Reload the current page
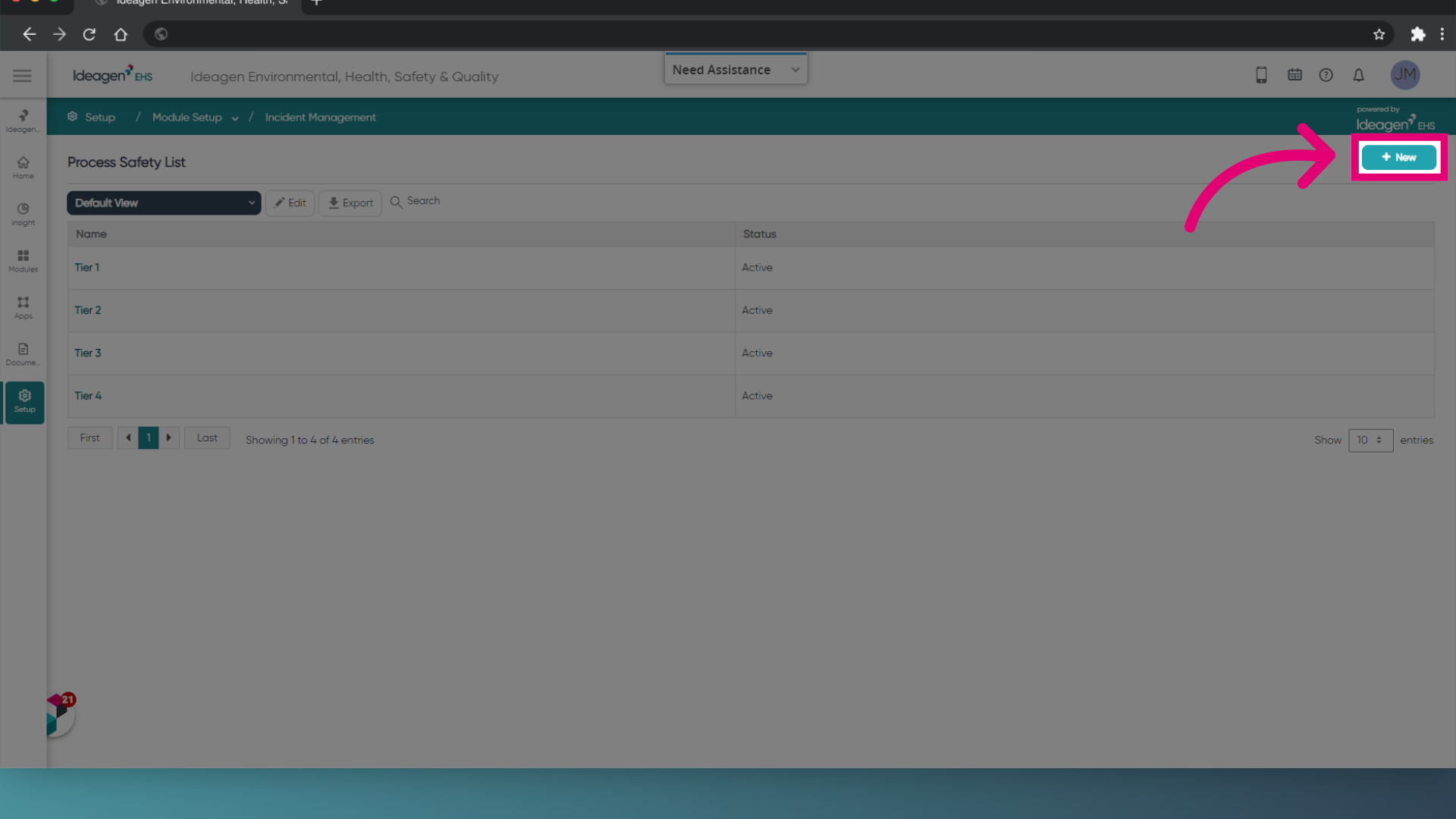1456x819 pixels. coord(89,34)
